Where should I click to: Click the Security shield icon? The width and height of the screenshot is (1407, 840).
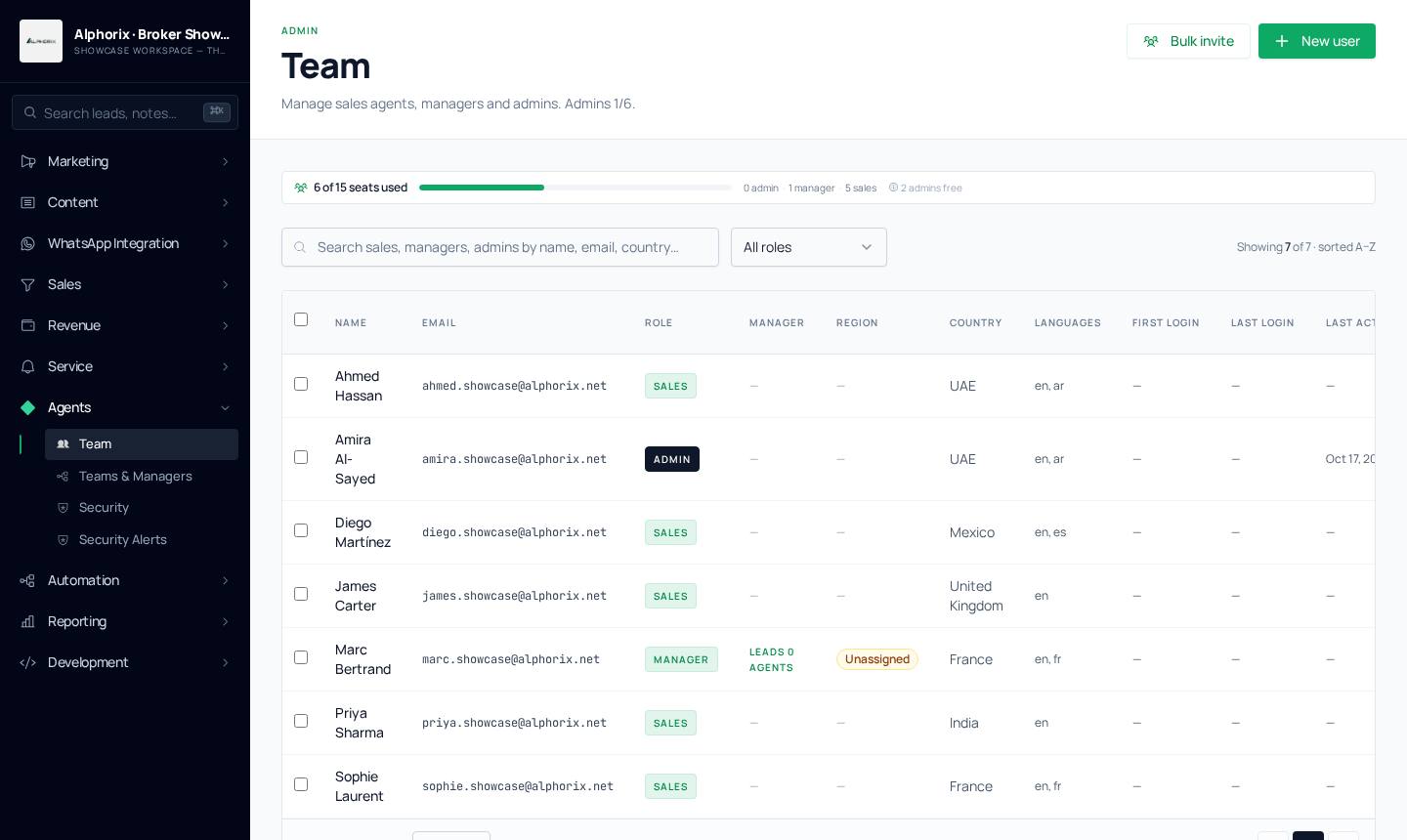coord(64,508)
